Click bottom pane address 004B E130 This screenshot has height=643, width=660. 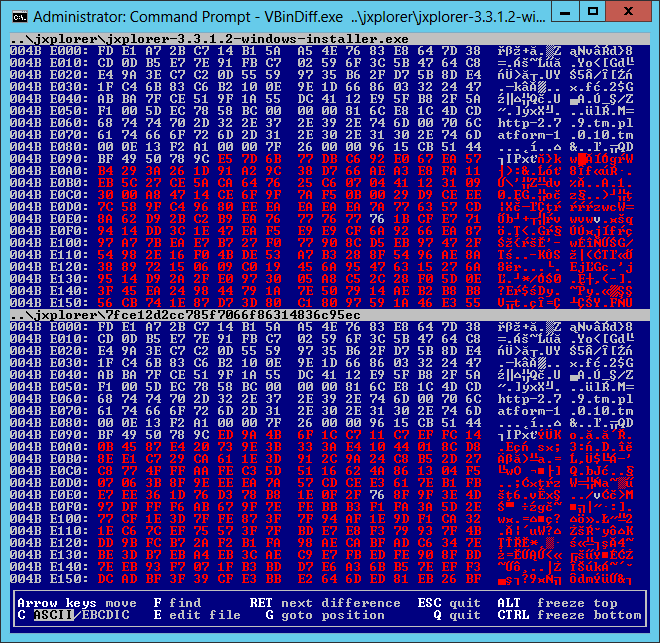(49, 555)
